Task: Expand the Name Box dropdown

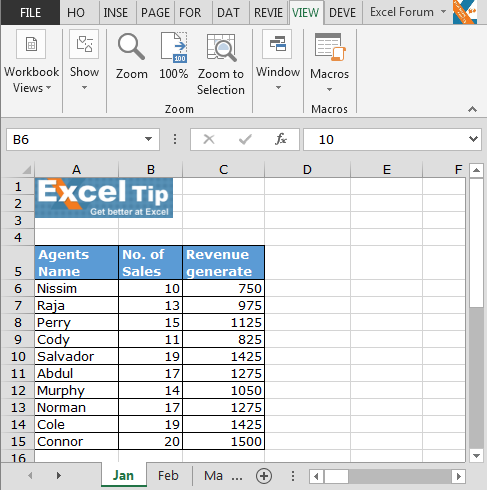Action: pyautogui.click(x=149, y=139)
